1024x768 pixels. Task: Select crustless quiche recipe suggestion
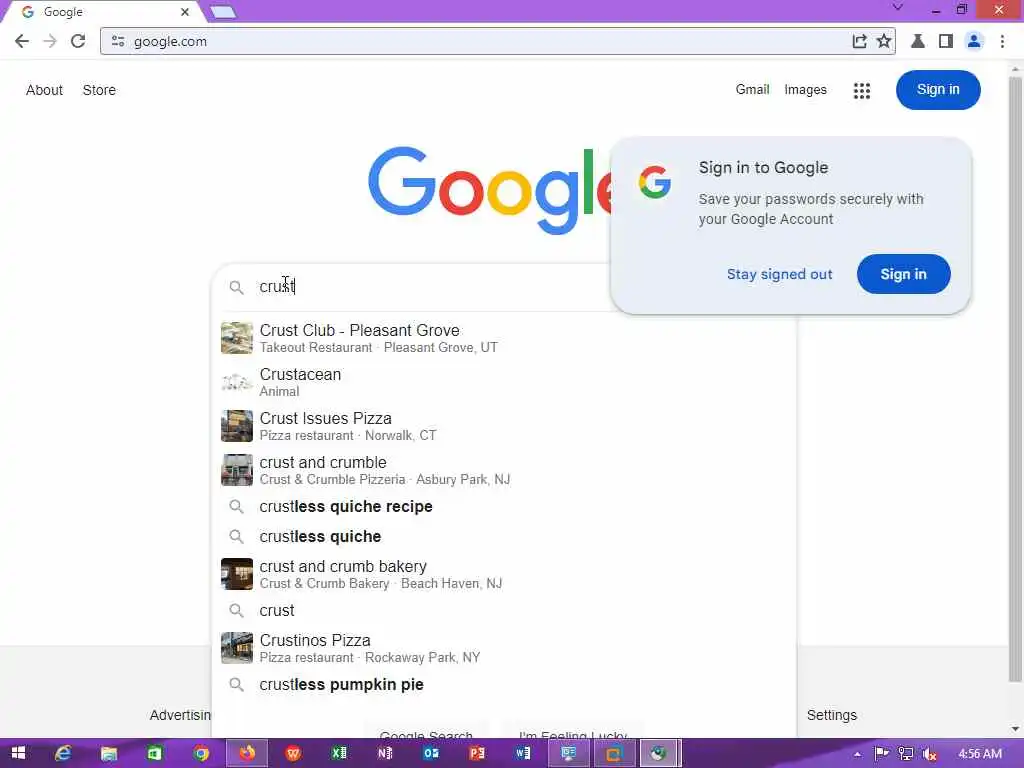[x=504, y=506]
